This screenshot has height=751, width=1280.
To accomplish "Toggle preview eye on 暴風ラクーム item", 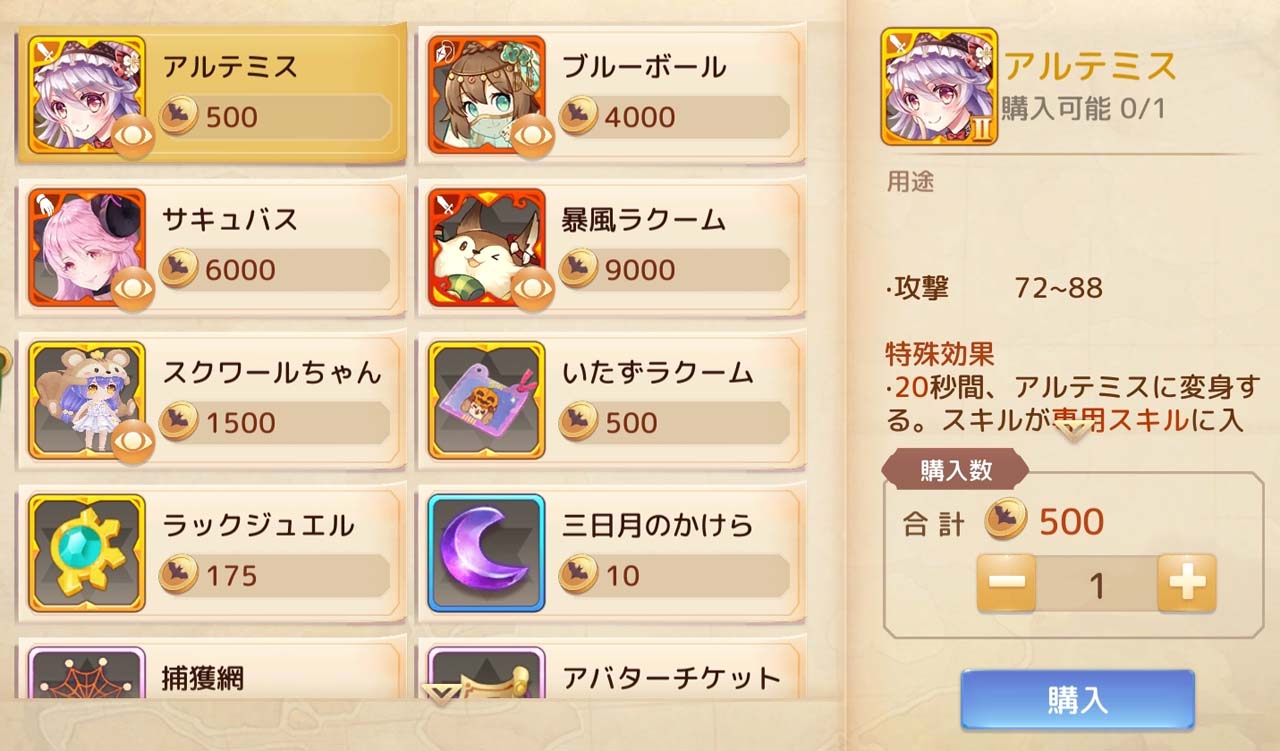I will (x=533, y=288).
